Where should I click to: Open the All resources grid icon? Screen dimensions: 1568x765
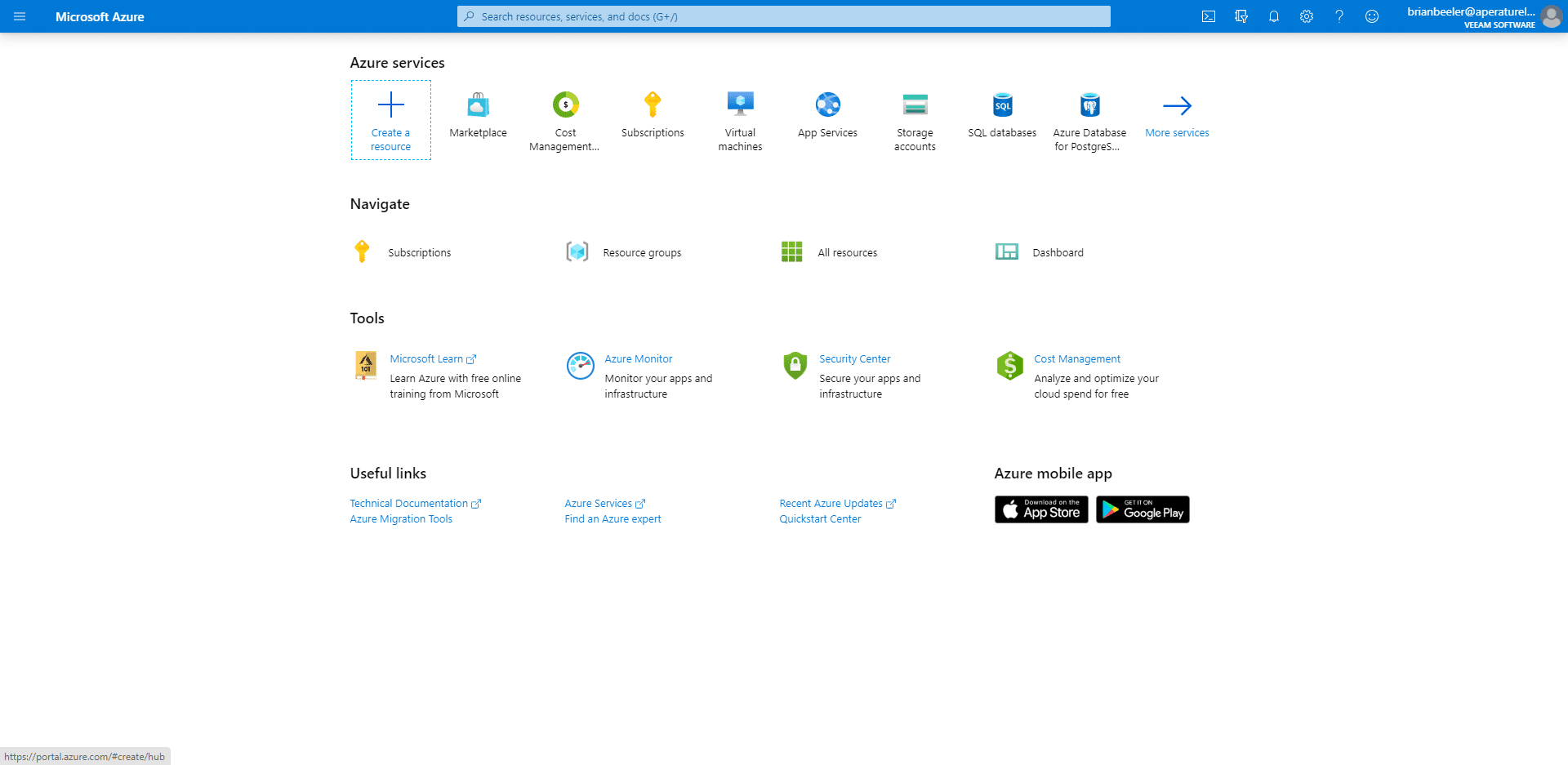792,251
